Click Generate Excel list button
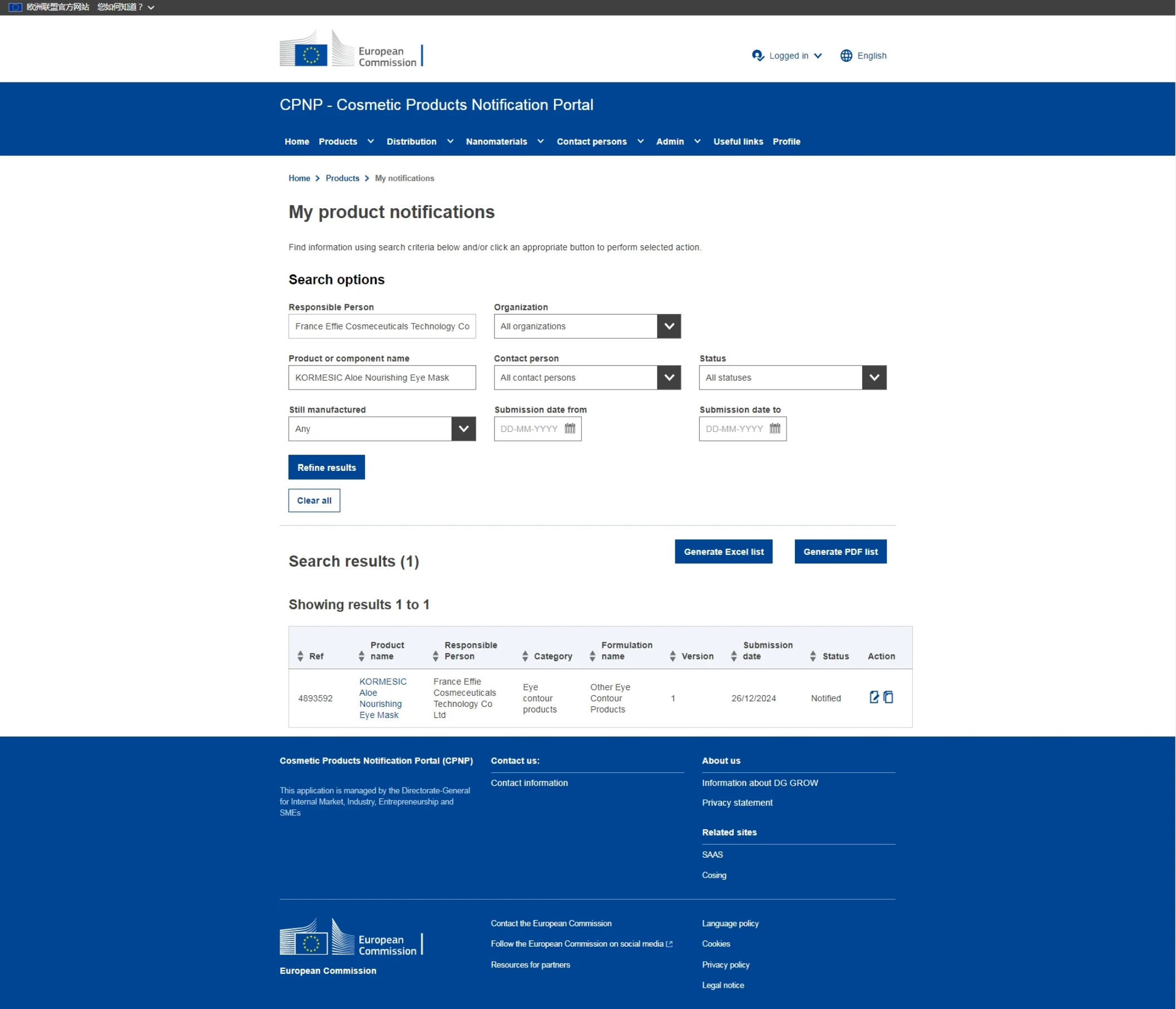 click(723, 552)
